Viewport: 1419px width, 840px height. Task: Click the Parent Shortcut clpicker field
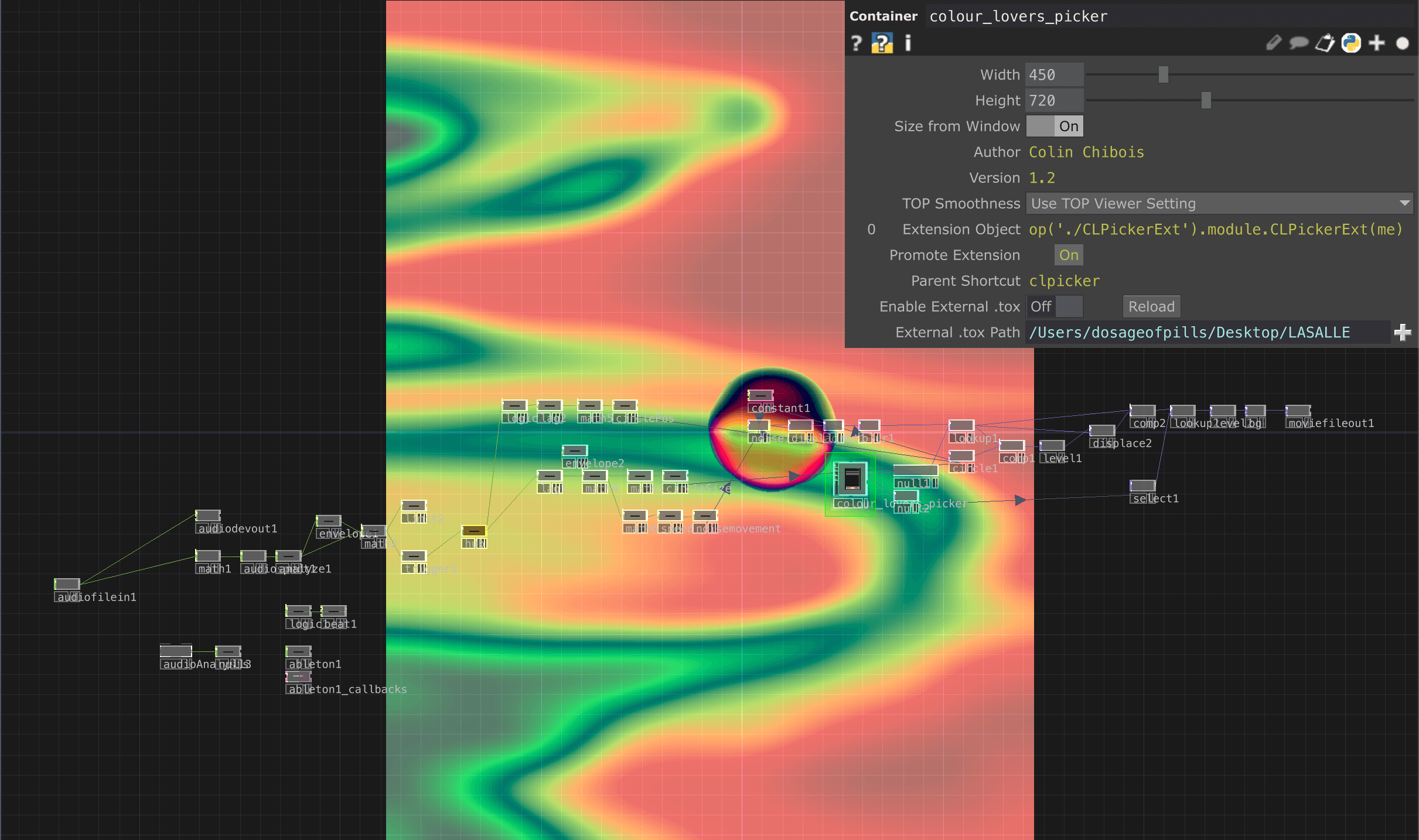[1064, 281]
